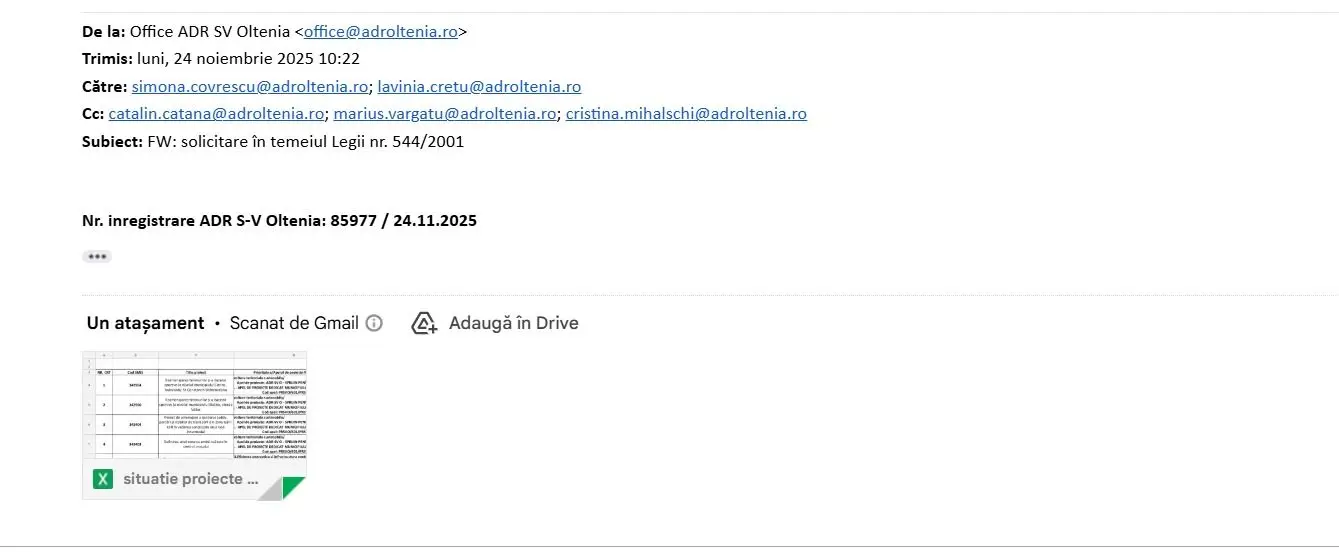1339x552 pixels.
Task: Click the green folded corner of attachment
Action: [293, 488]
